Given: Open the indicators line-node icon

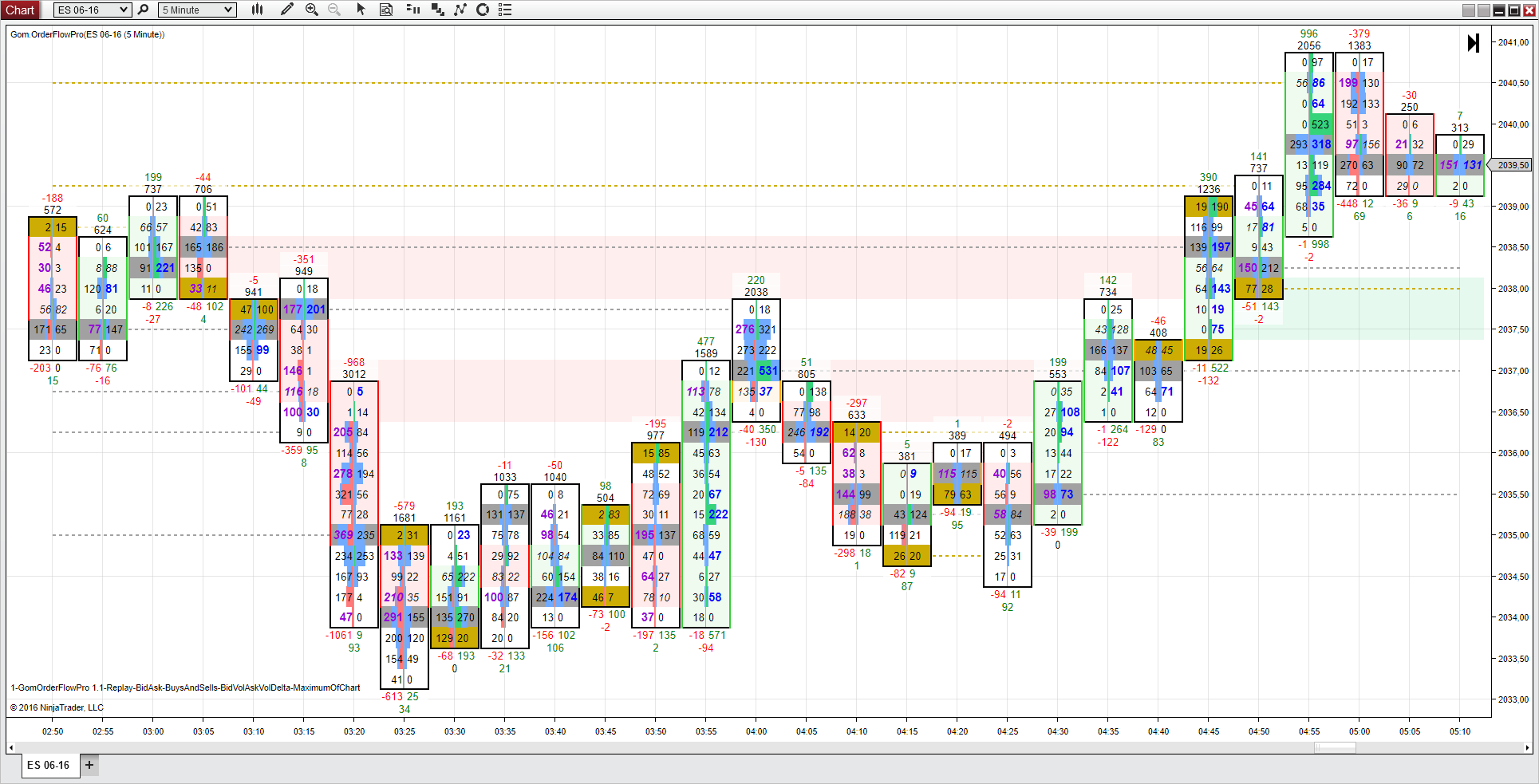Looking at the screenshot, I should click(x=460, y=10).
